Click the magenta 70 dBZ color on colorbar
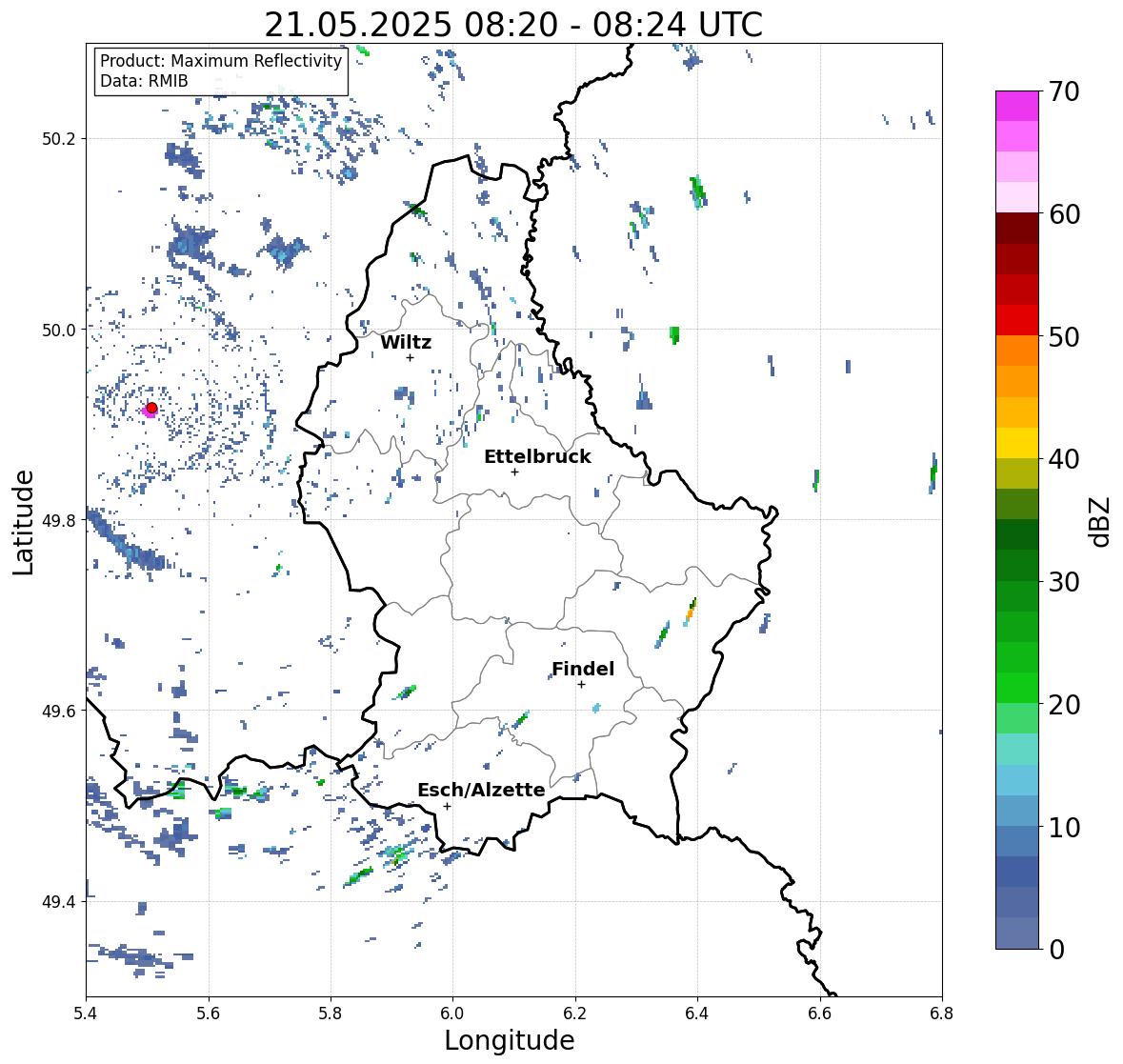Screen dimensions: 1123x1064 1017,106
